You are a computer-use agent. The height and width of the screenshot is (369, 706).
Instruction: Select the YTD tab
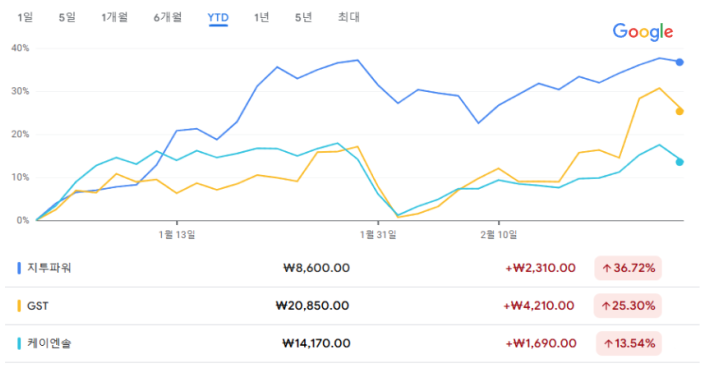tap(218, 18)
